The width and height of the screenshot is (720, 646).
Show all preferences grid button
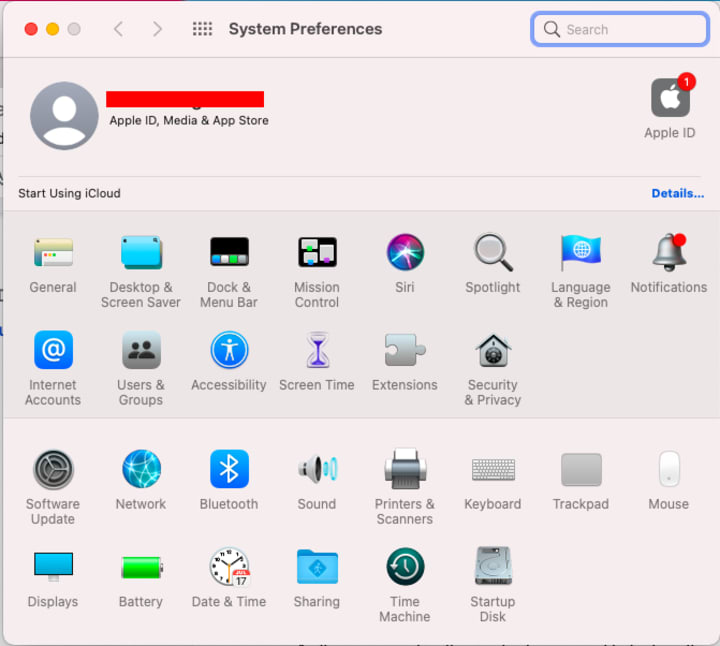click(x=202, y=29)
